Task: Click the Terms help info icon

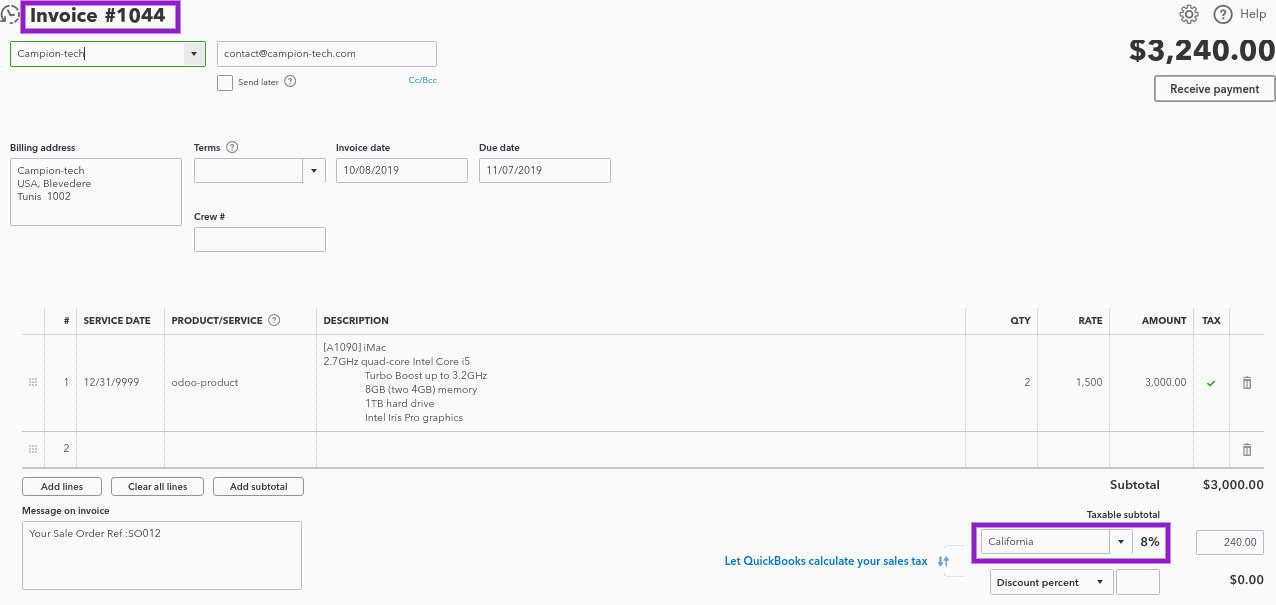Action: (232, 147)
